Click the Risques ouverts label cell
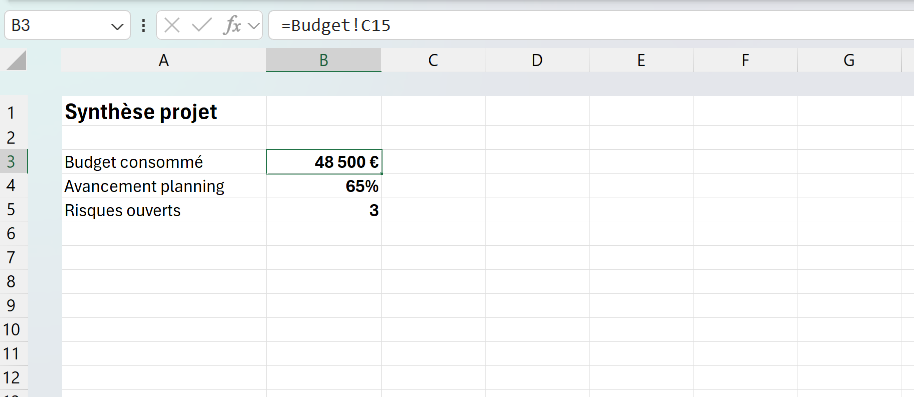Screen dimensions: 914x397 tap(164, 210)
